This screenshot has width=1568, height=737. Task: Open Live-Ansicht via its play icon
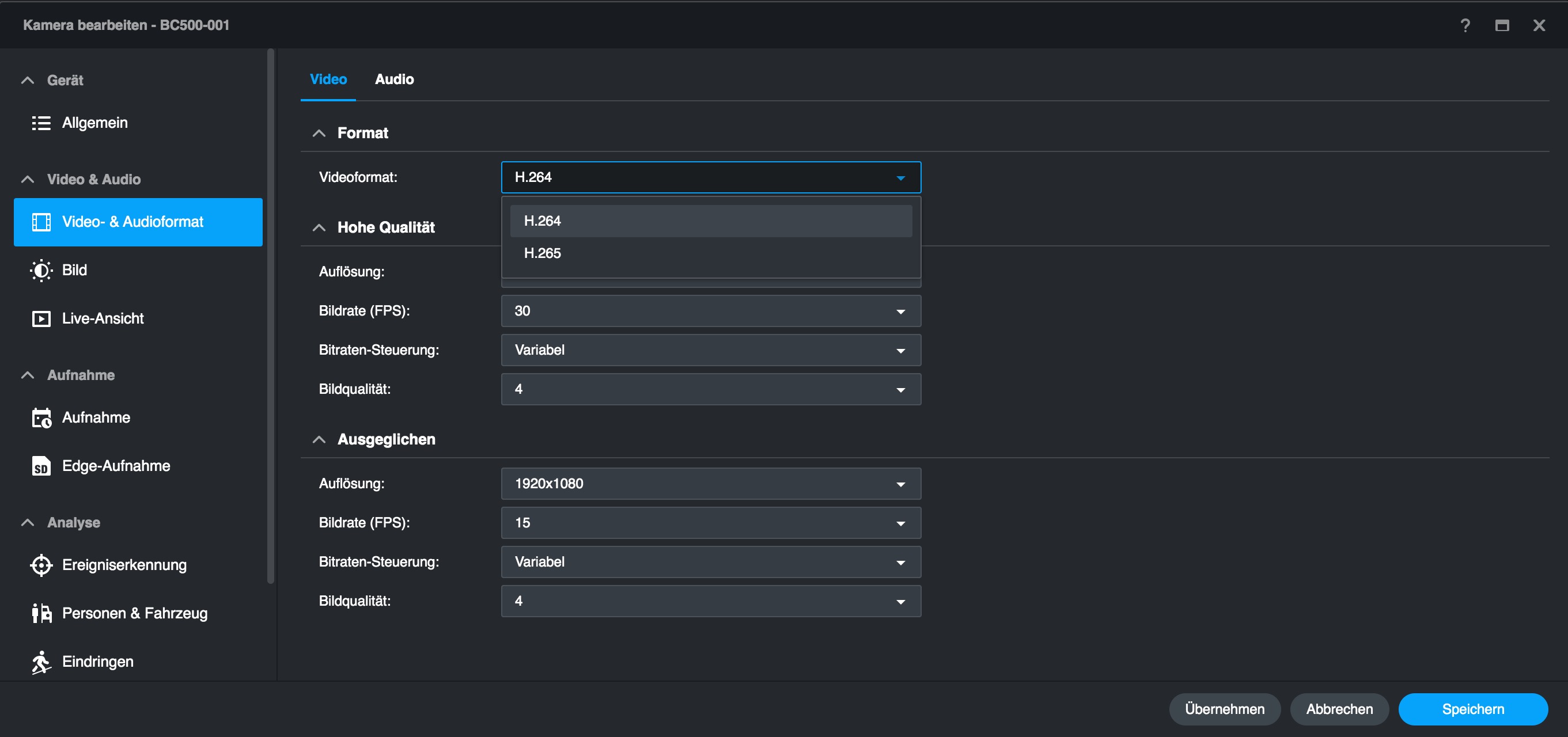click(41, 318)
